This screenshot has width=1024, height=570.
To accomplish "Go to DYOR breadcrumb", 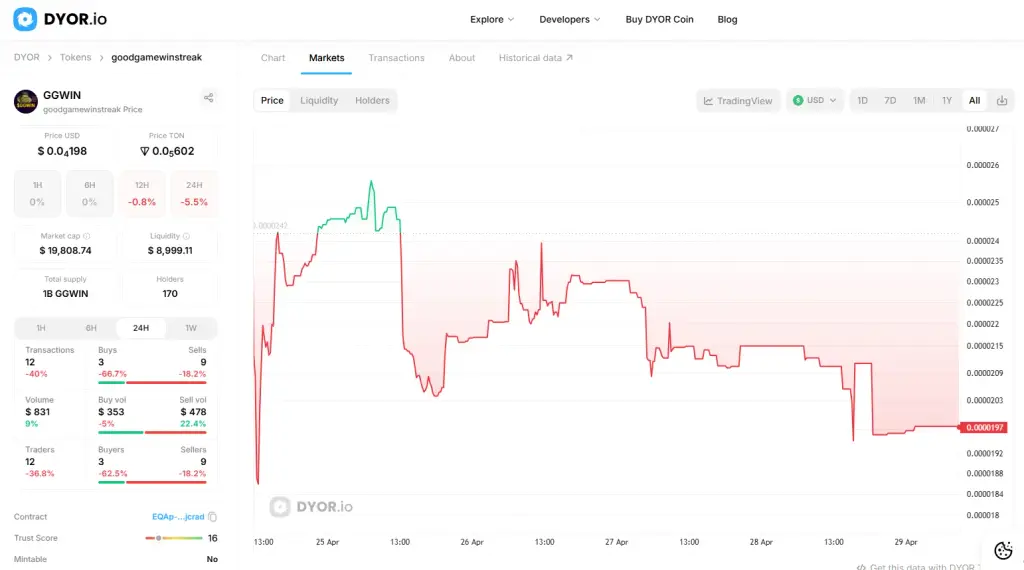I will pos(27,57).
